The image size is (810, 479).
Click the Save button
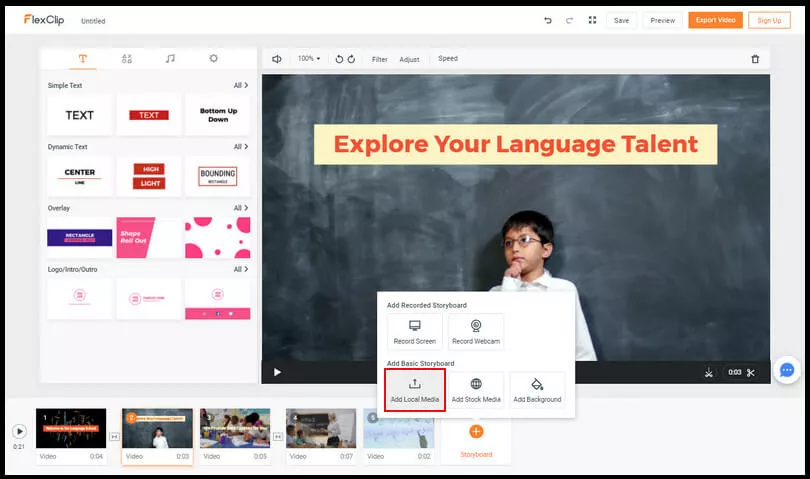(x=621, y=20)
